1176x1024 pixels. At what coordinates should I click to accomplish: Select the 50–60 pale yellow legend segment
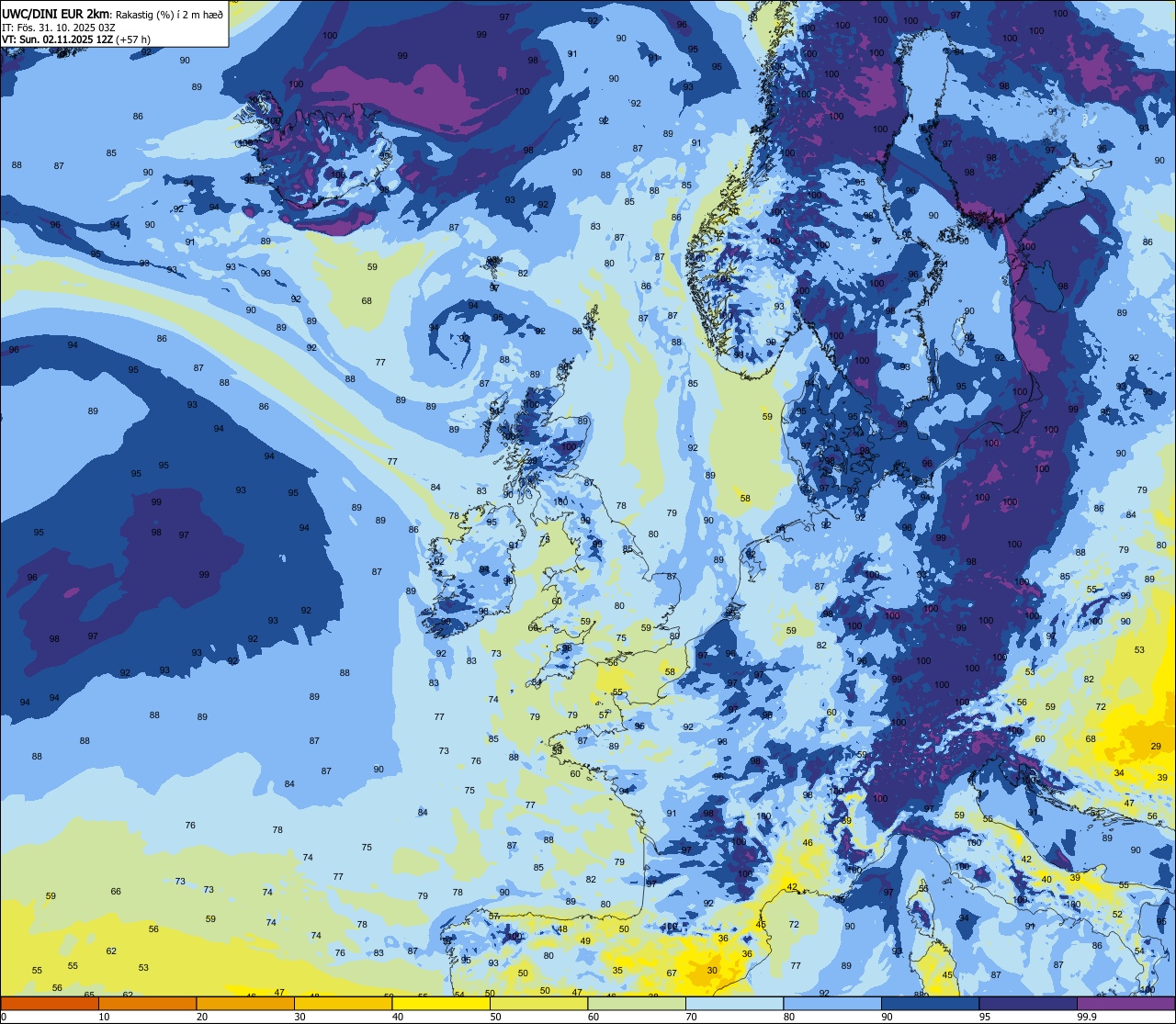[539, 1004]
